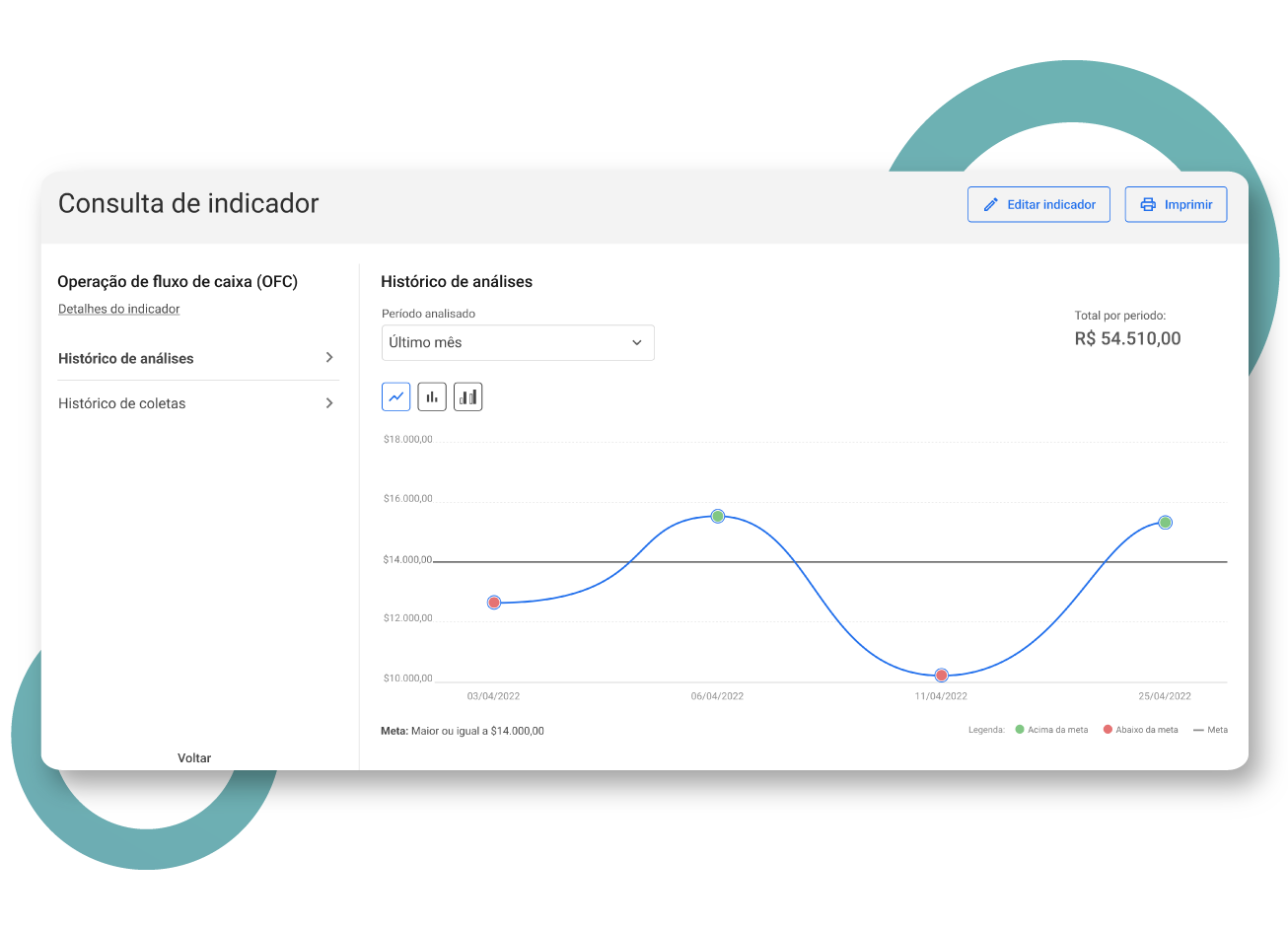
Task: Click the dropdown arrow next to Último mês
Action: (x=637, y=342)
